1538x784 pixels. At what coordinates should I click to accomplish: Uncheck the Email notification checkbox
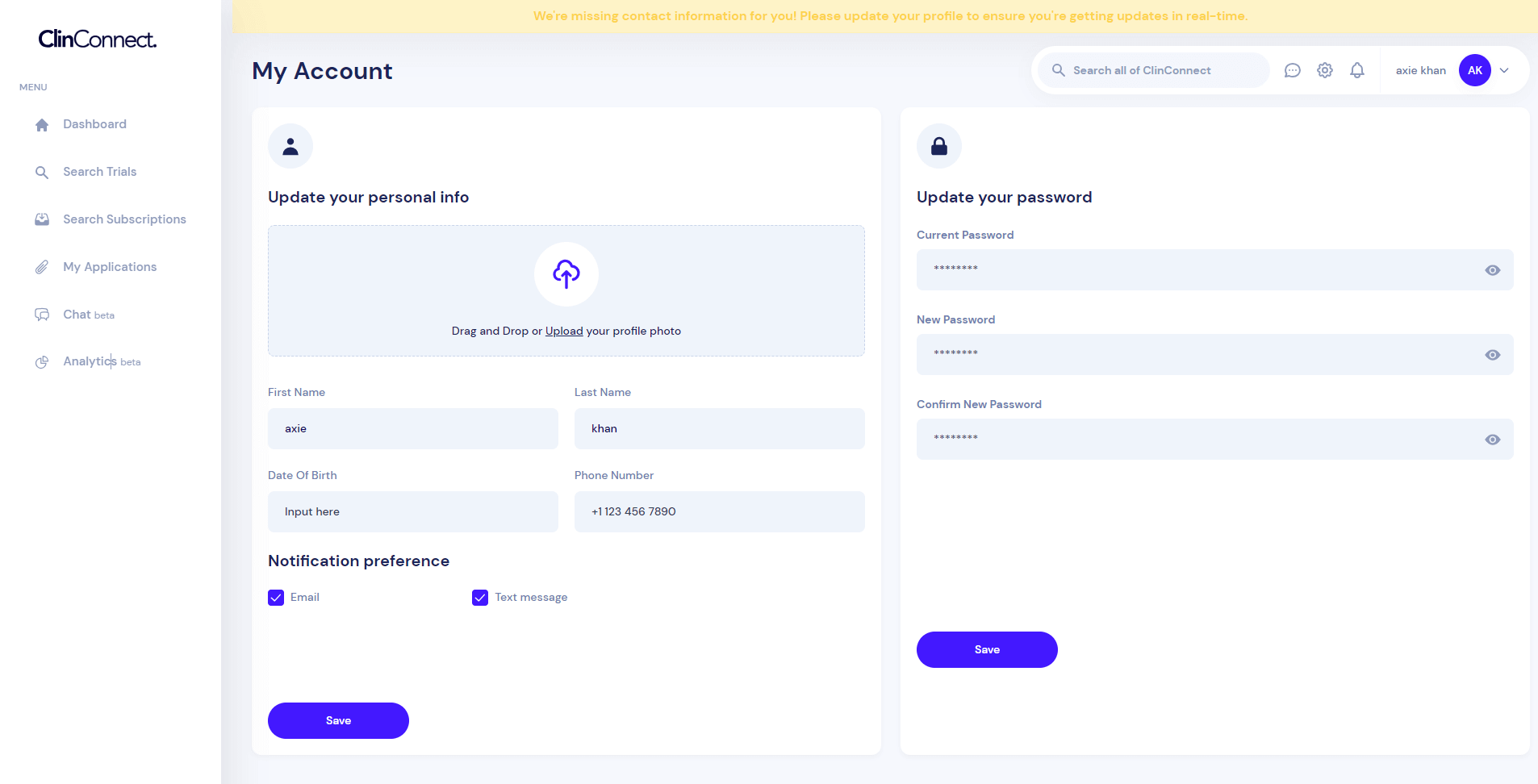pyautogui.click(x=276, y=598)
